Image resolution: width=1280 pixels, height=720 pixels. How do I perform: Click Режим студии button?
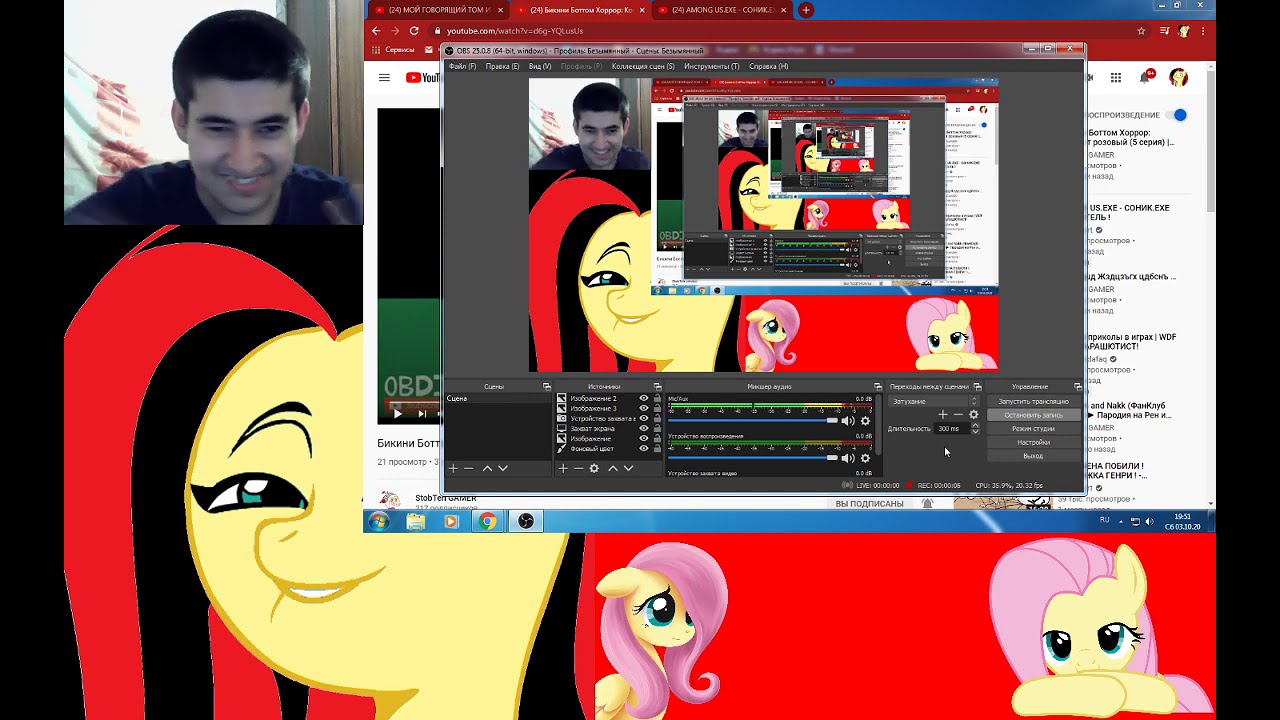(1033, 429)
